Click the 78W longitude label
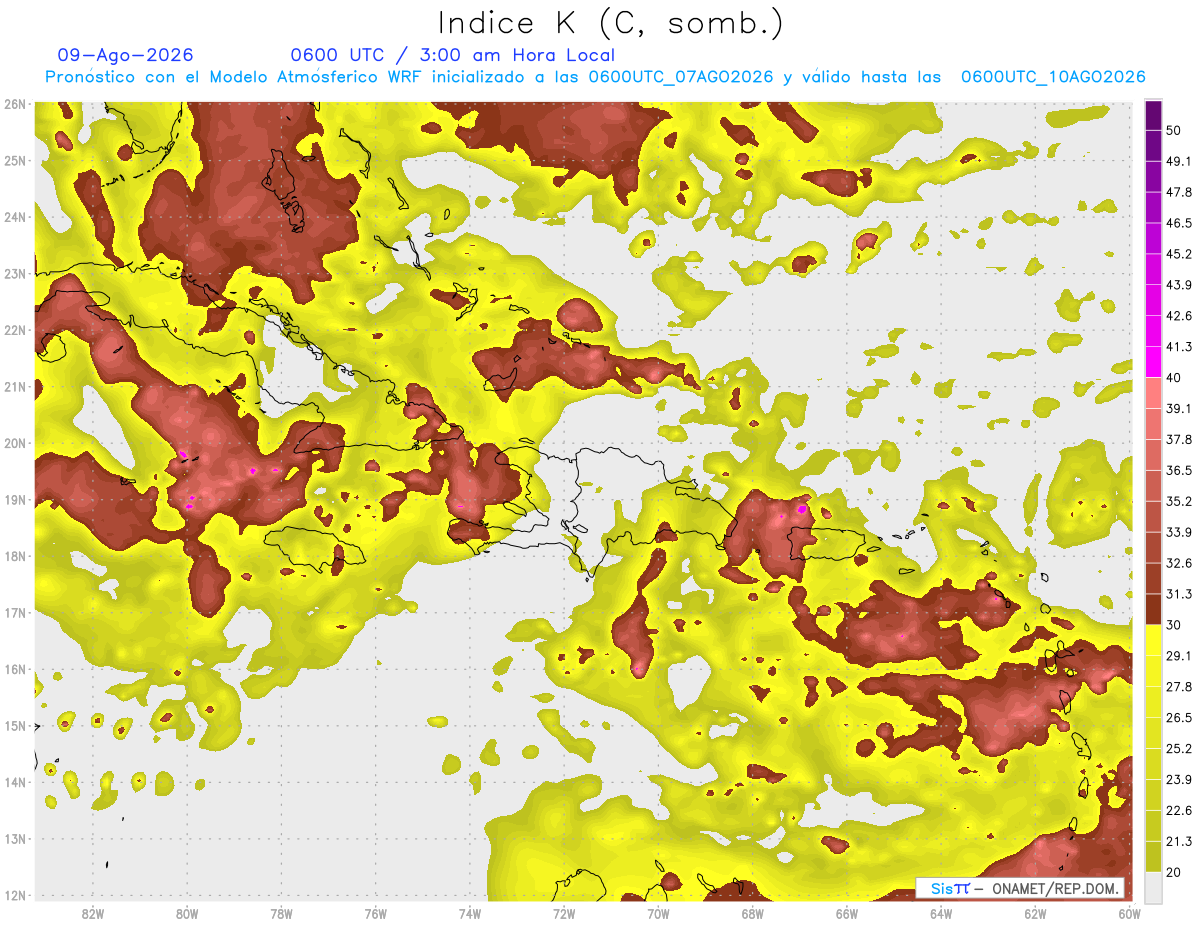This screenshot has height=927, width=1200. (x=281, y=914)
